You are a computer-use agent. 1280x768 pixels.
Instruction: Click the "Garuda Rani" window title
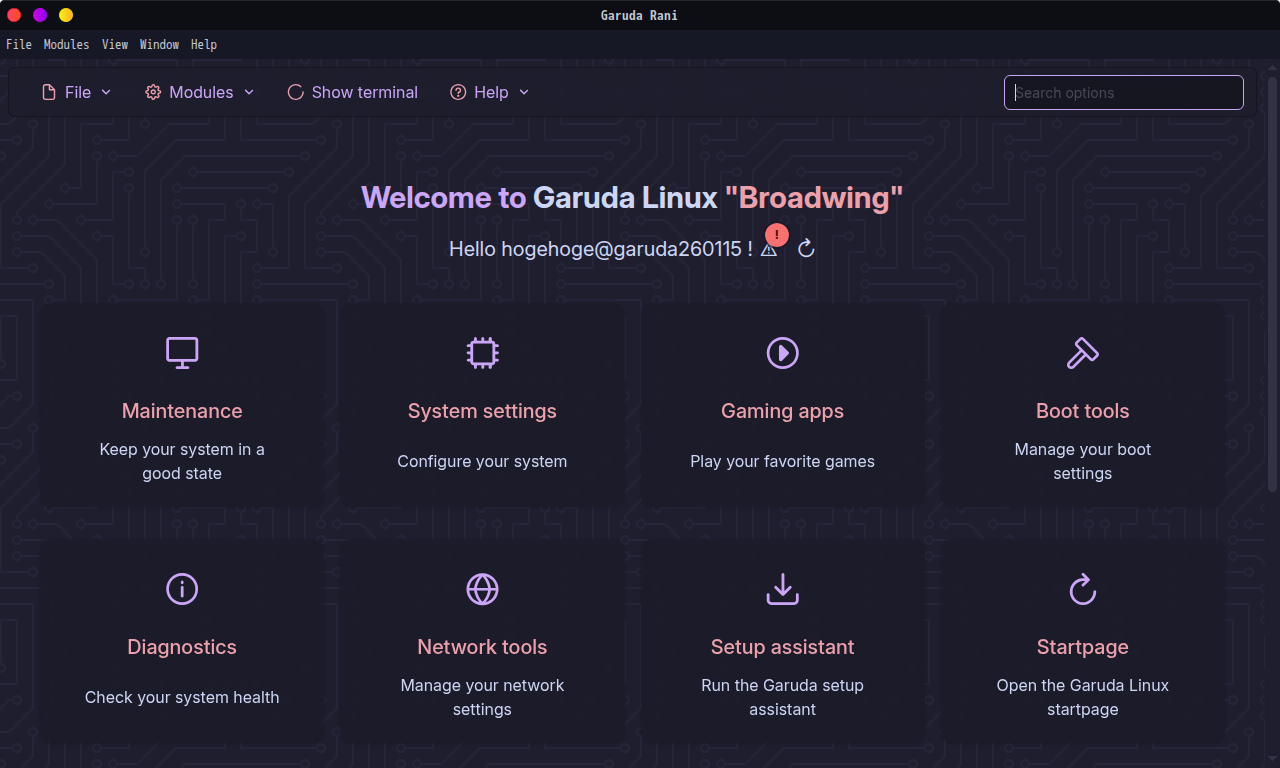[639, 15]
